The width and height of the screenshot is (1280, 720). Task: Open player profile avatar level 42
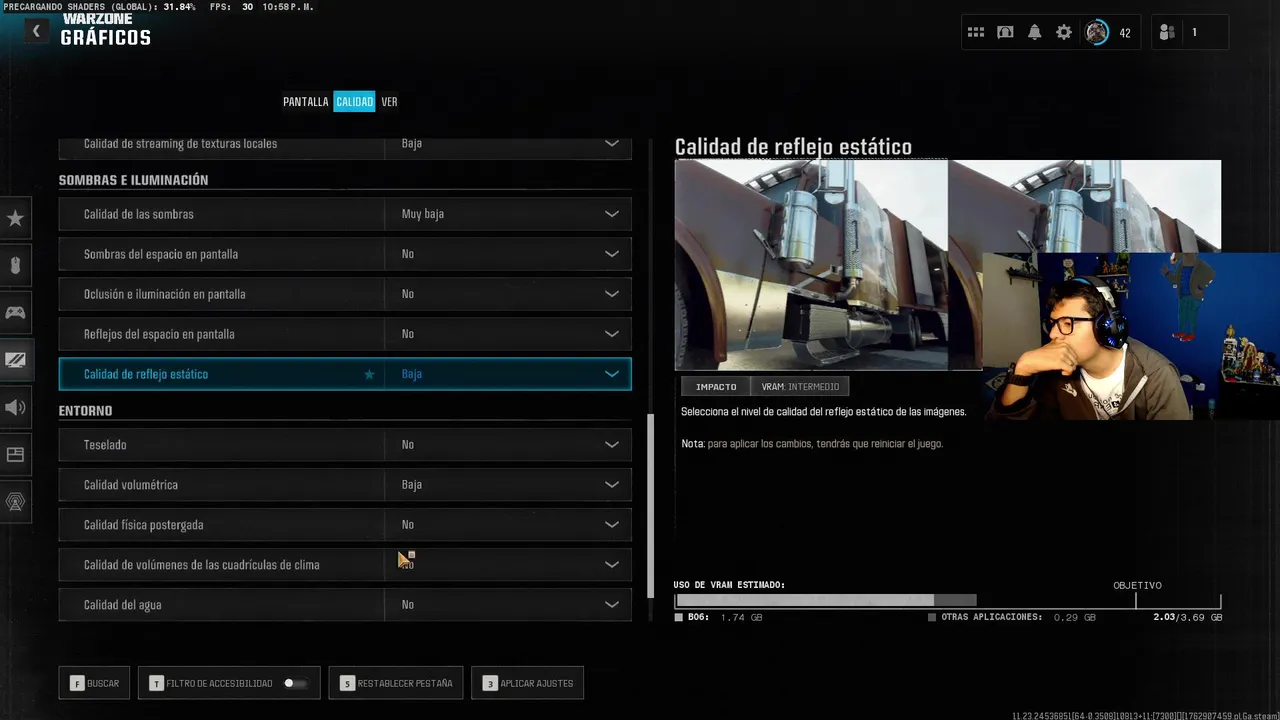coord(1097,32)
